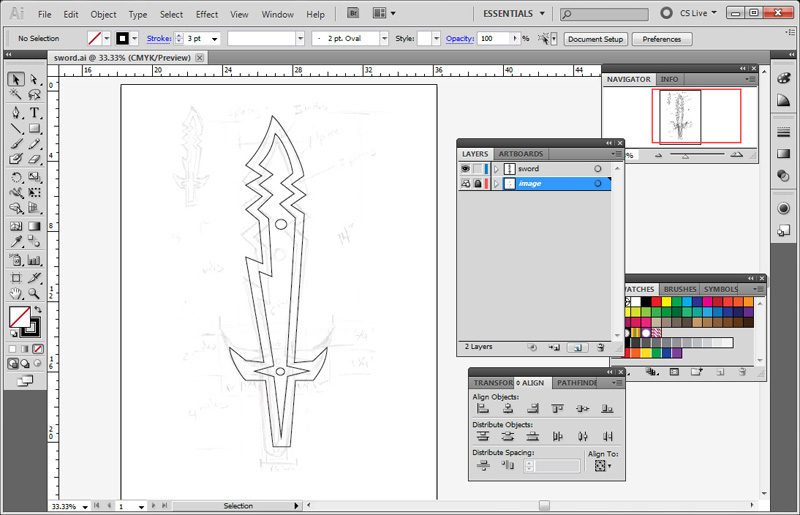Select the Eraser tool

click(34, 159)
